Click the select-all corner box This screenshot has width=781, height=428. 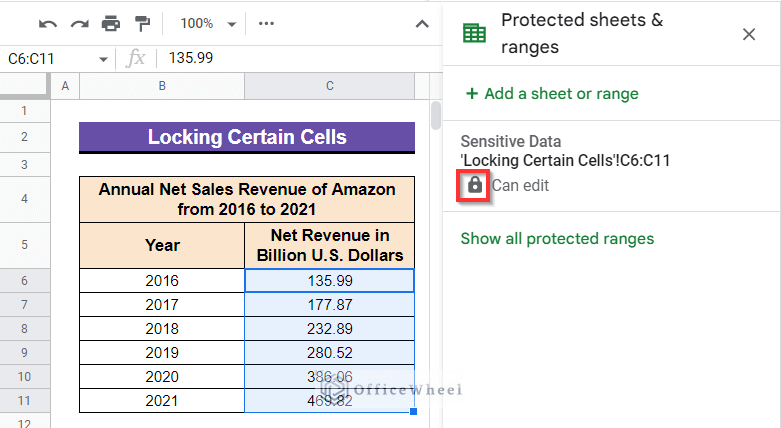point(24,86)
